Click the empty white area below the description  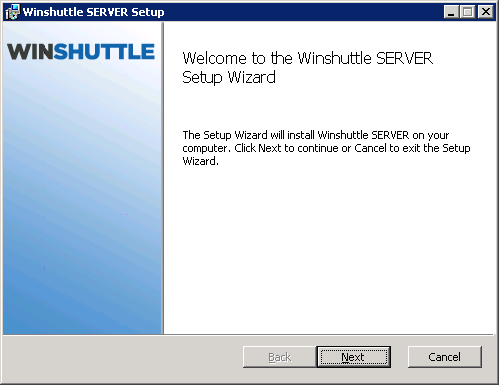point(328,250)
